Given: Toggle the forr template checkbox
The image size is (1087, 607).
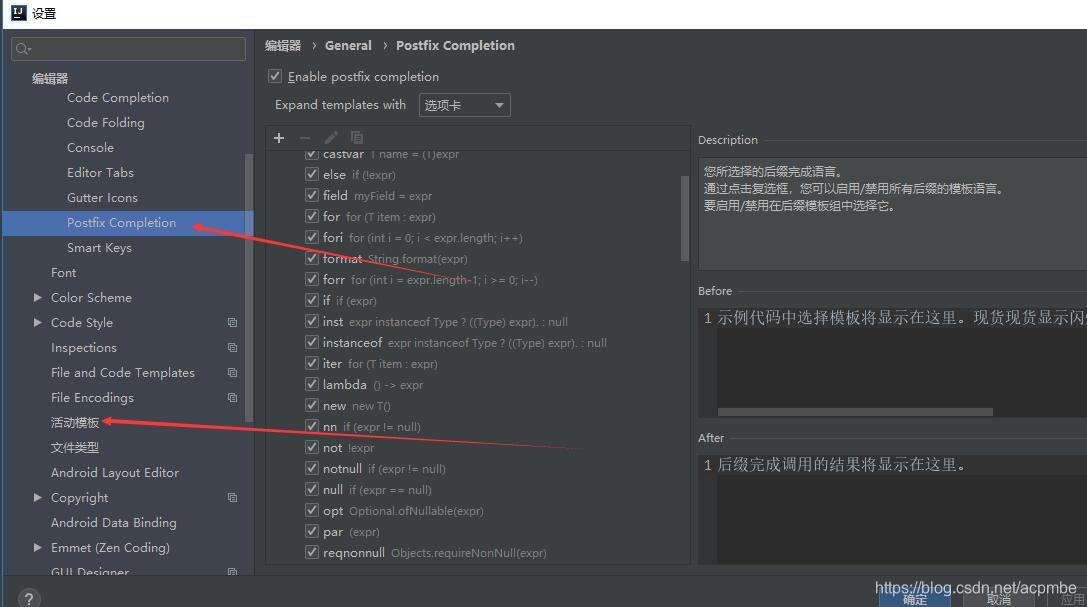Looking at the screenshot, I should pyautogui.click(x=312, y=279).
